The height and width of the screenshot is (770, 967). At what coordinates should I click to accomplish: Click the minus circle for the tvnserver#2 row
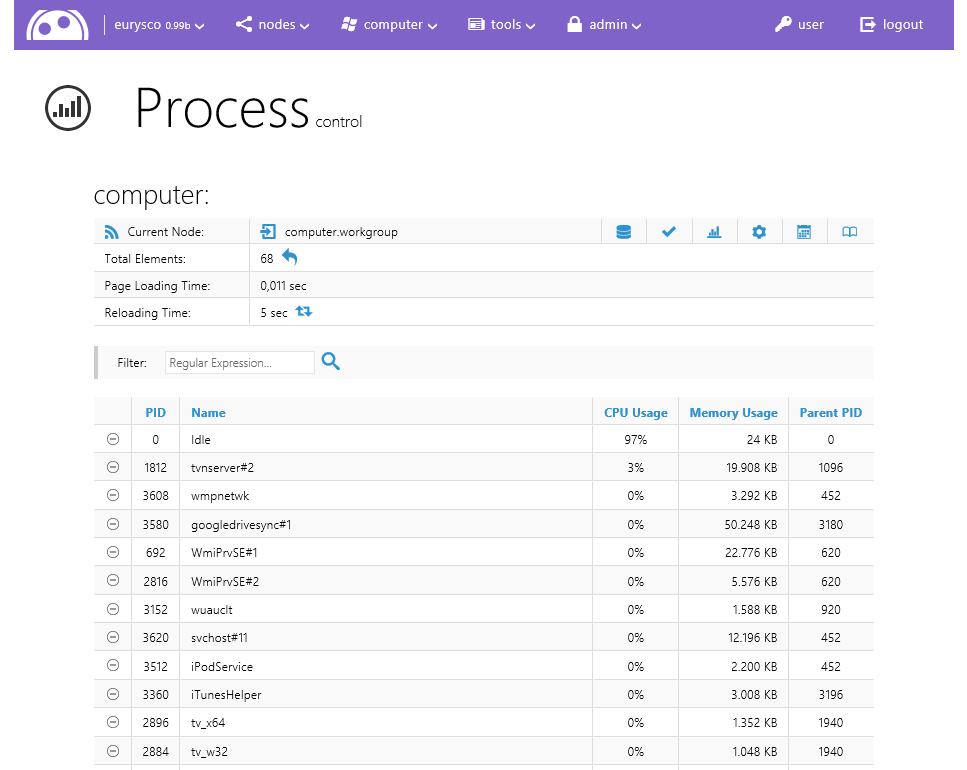(113, 467)
